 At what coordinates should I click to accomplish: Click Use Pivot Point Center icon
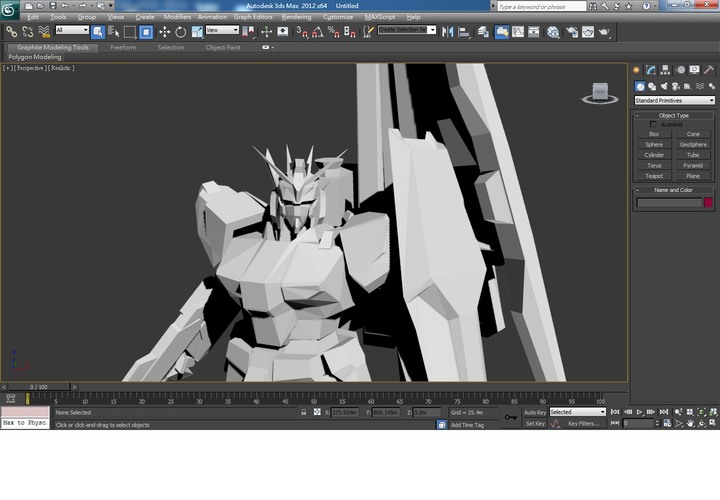248,32
